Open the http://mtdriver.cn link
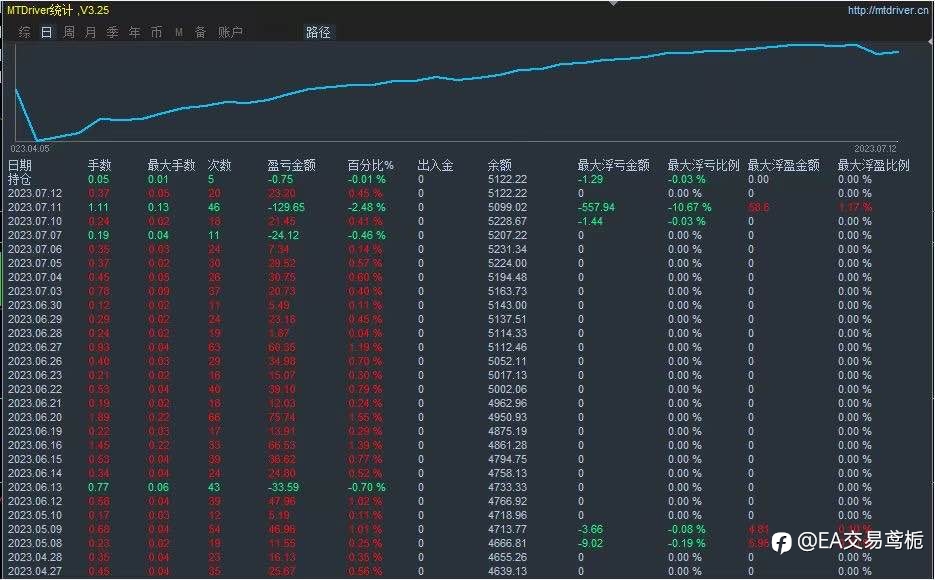Viewport: 935px width, 580px height. pos(888,10)
